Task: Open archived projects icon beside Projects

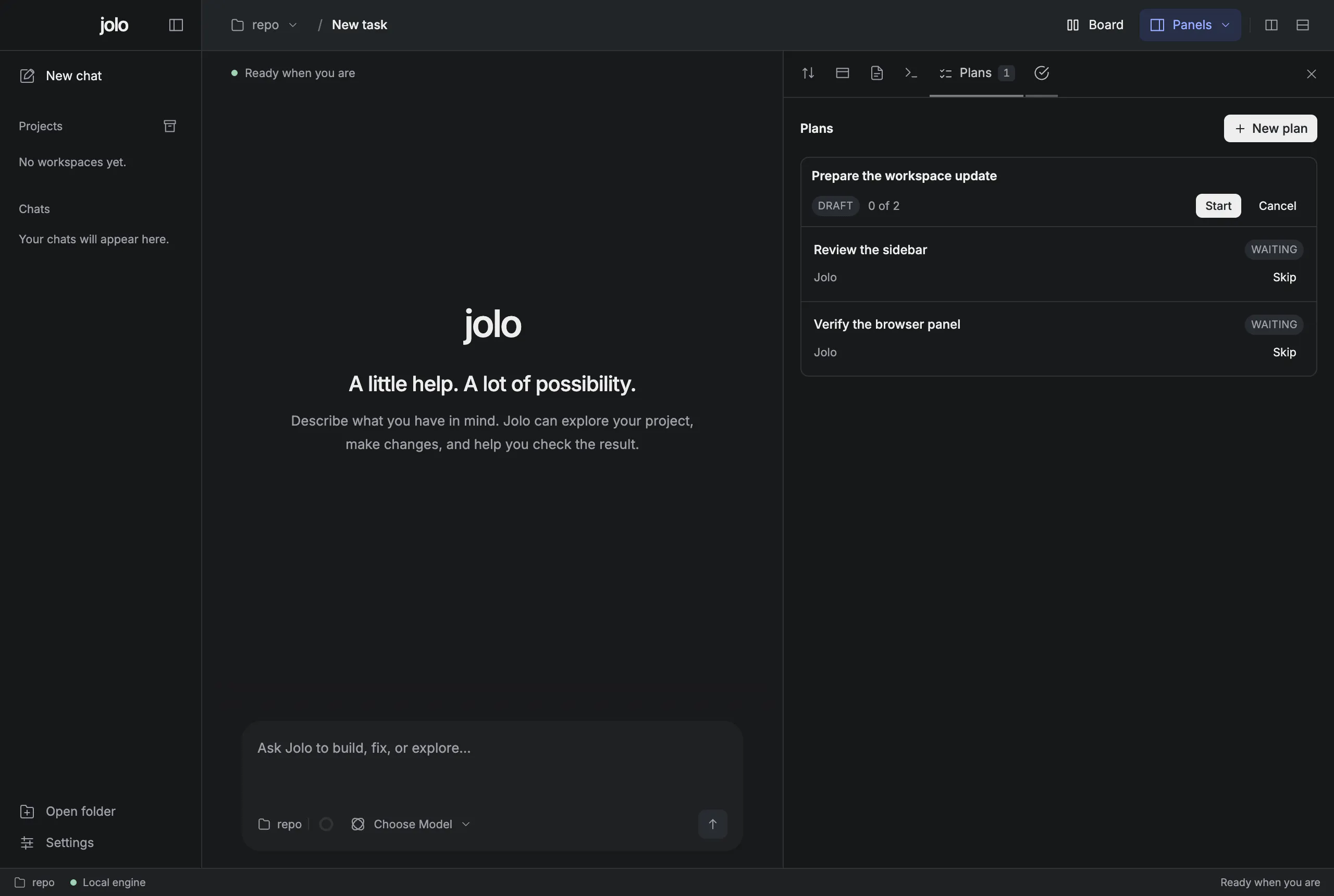Action: 170,126
